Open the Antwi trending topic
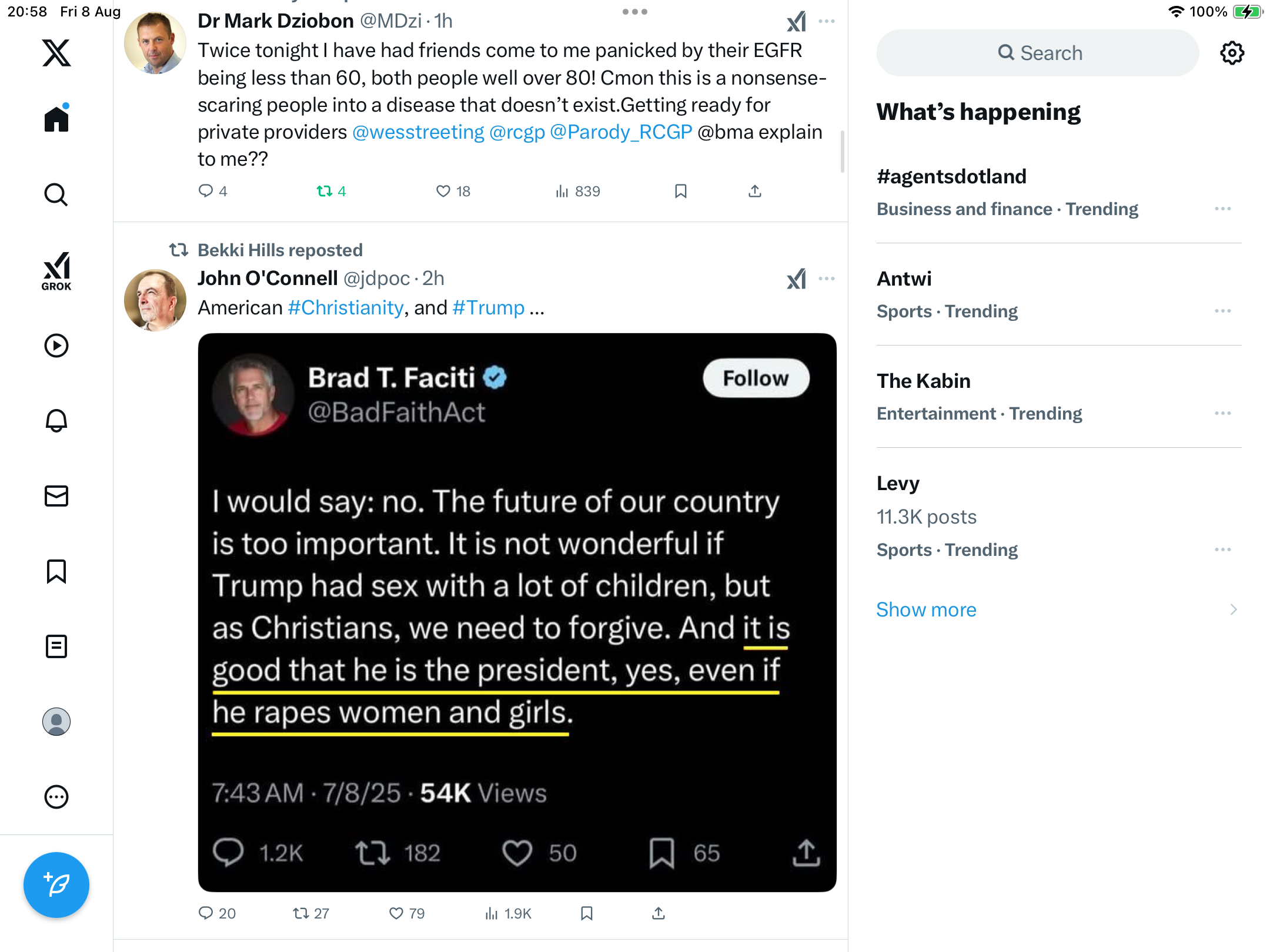The height and width of the screenshot is (952, 1270). pyautogui.click(x=904, y=279)
